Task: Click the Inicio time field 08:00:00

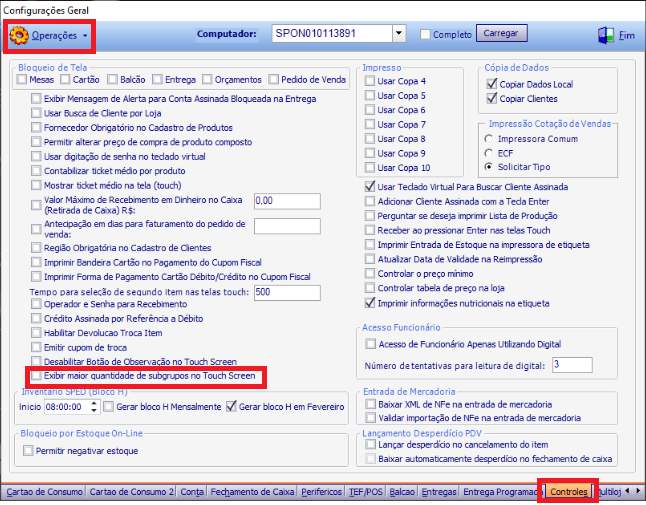Action: pos(67,407)
